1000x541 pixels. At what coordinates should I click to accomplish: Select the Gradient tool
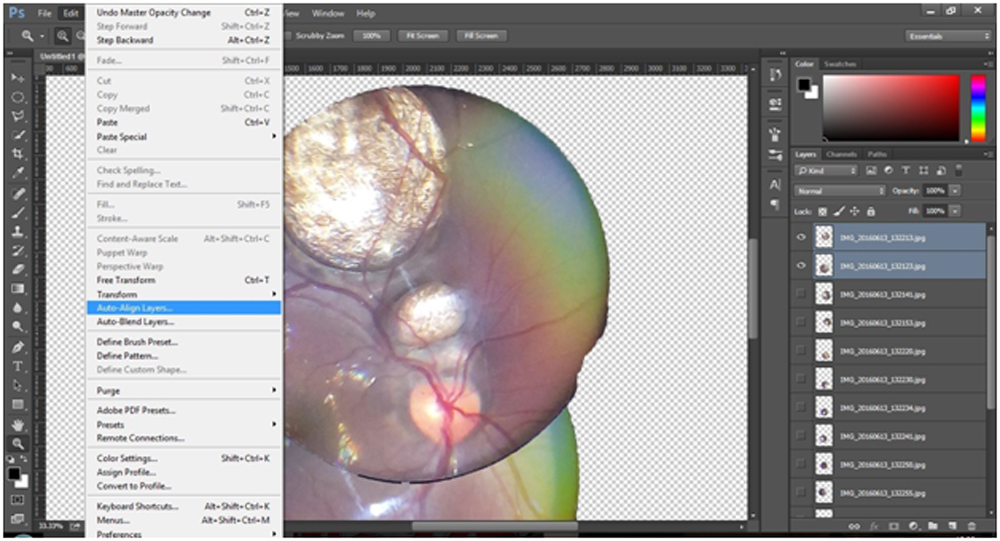point(17,288)
